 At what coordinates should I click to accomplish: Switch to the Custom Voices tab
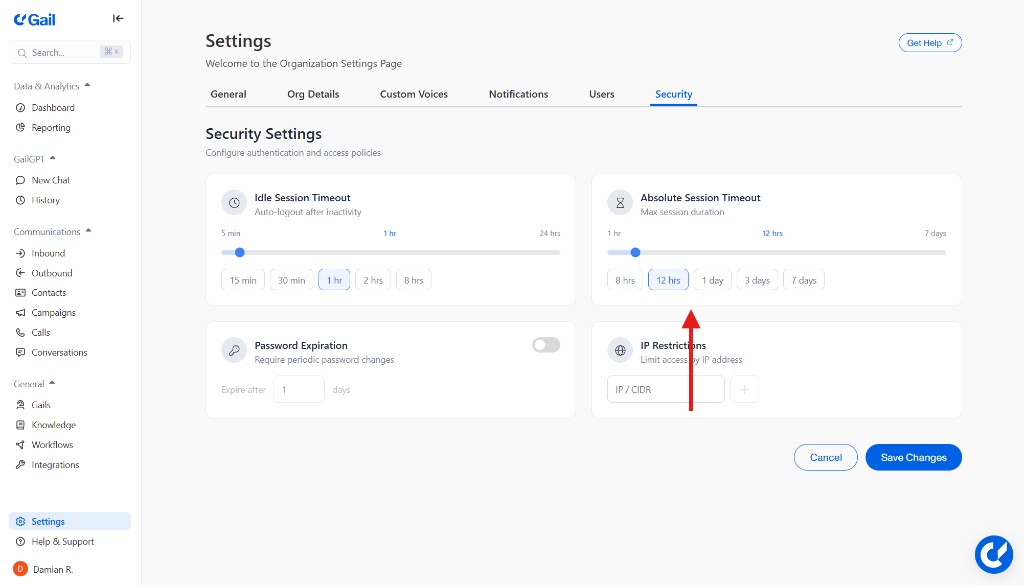click(413, 94)
